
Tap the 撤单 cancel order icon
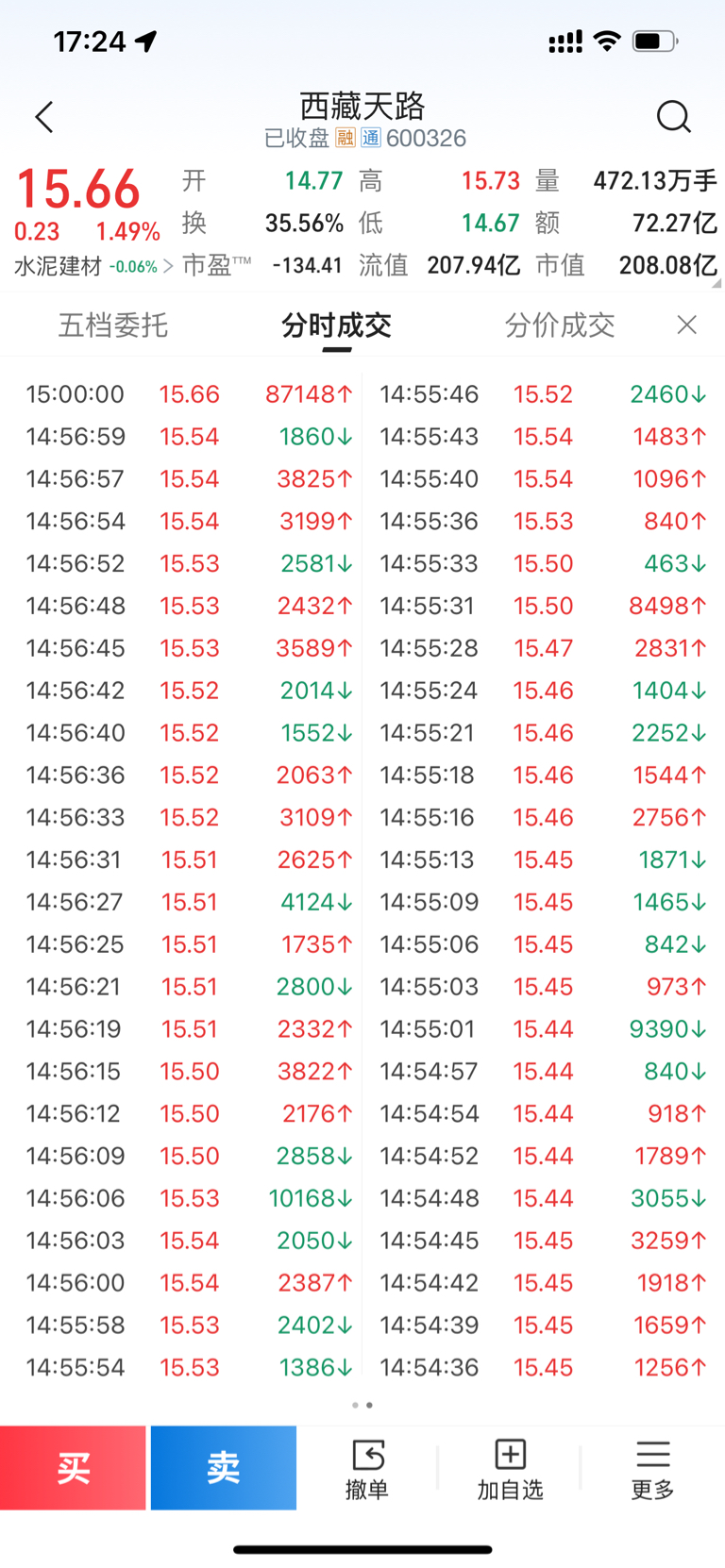367,1456
